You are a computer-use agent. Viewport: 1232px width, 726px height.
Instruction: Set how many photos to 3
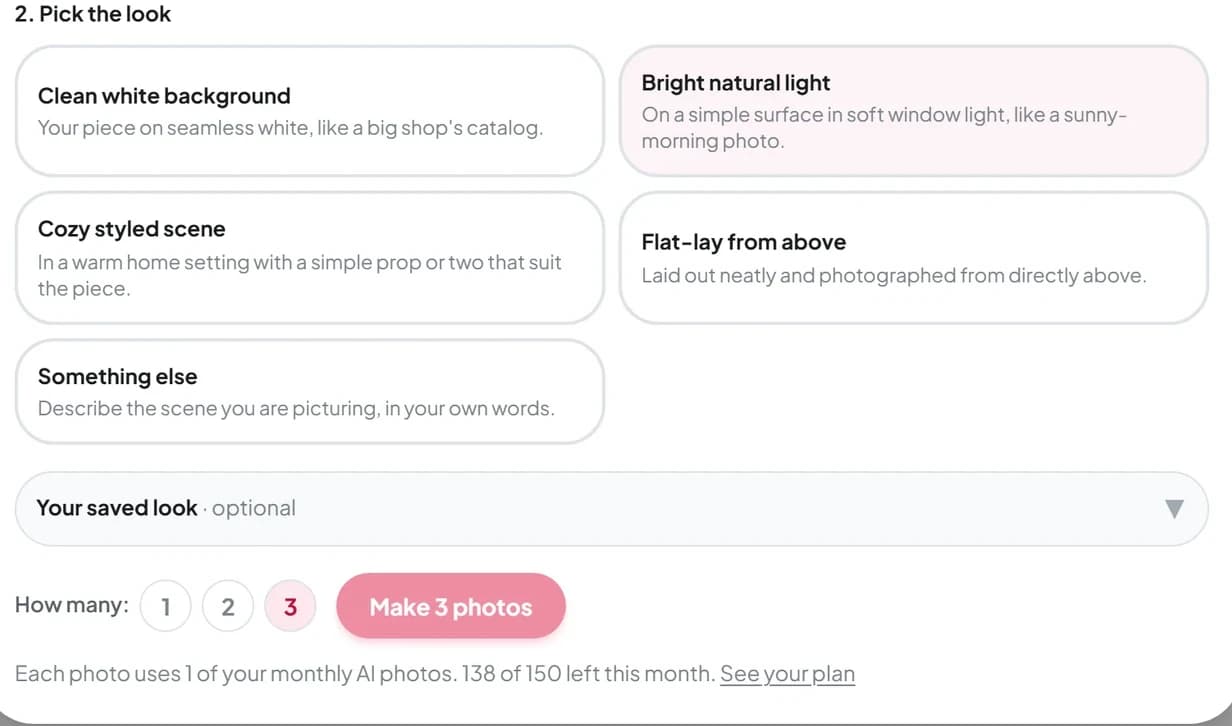click(290, 607)
